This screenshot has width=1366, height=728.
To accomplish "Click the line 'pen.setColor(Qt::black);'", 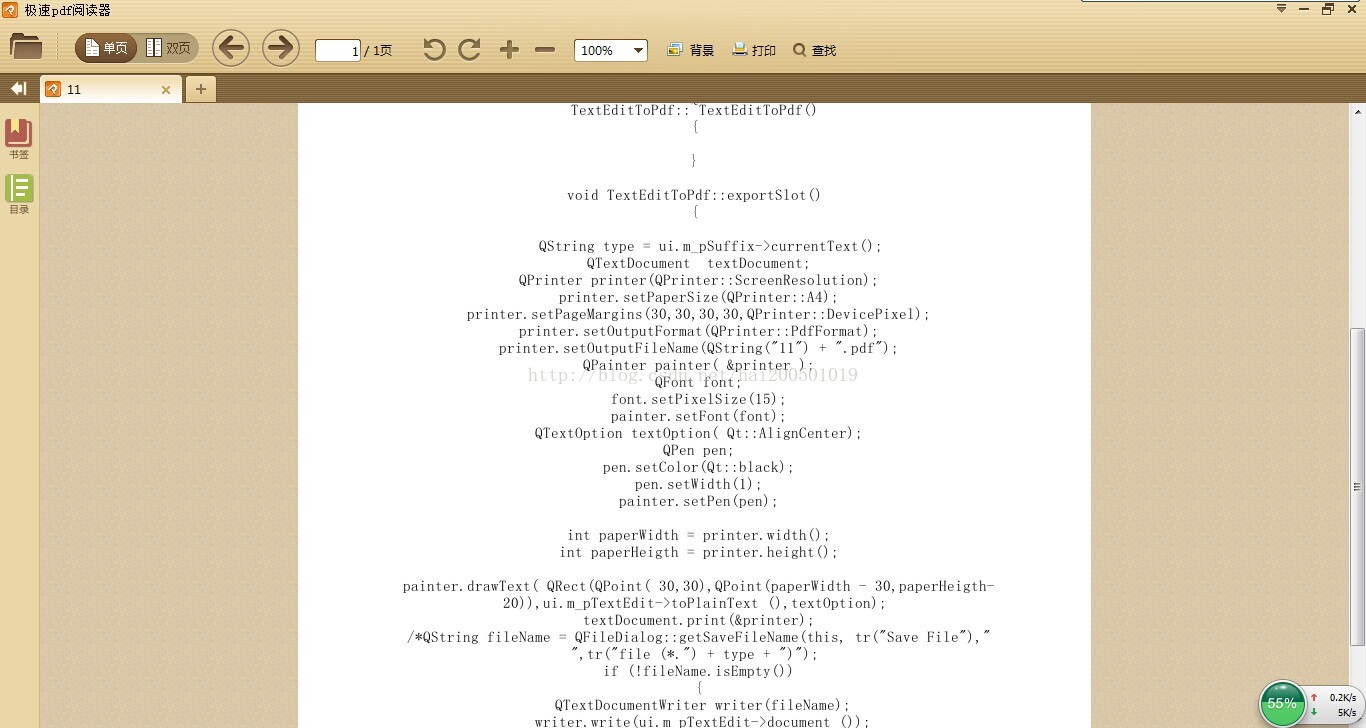I will pyautogui.click(x=698, y=467).
